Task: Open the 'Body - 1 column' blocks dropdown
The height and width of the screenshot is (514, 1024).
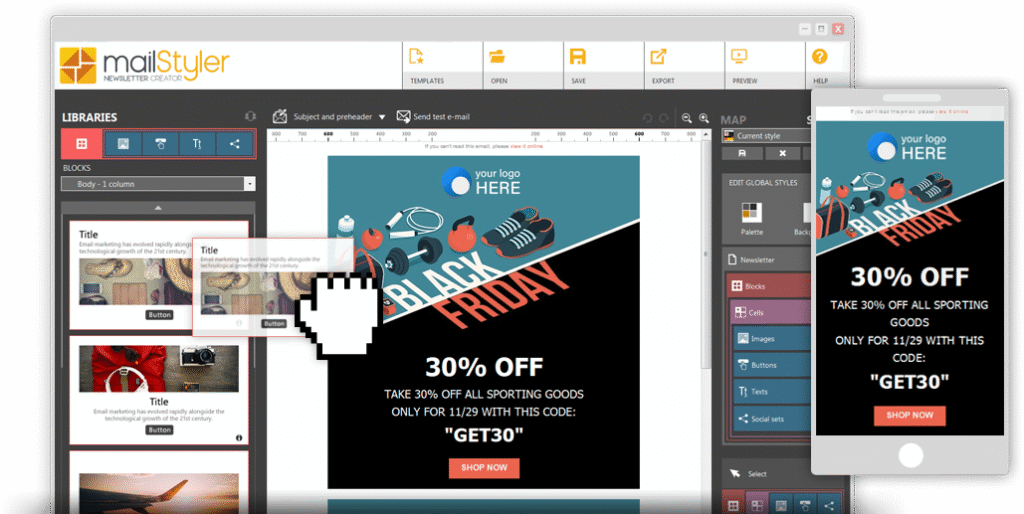Action: coord(158,184)
